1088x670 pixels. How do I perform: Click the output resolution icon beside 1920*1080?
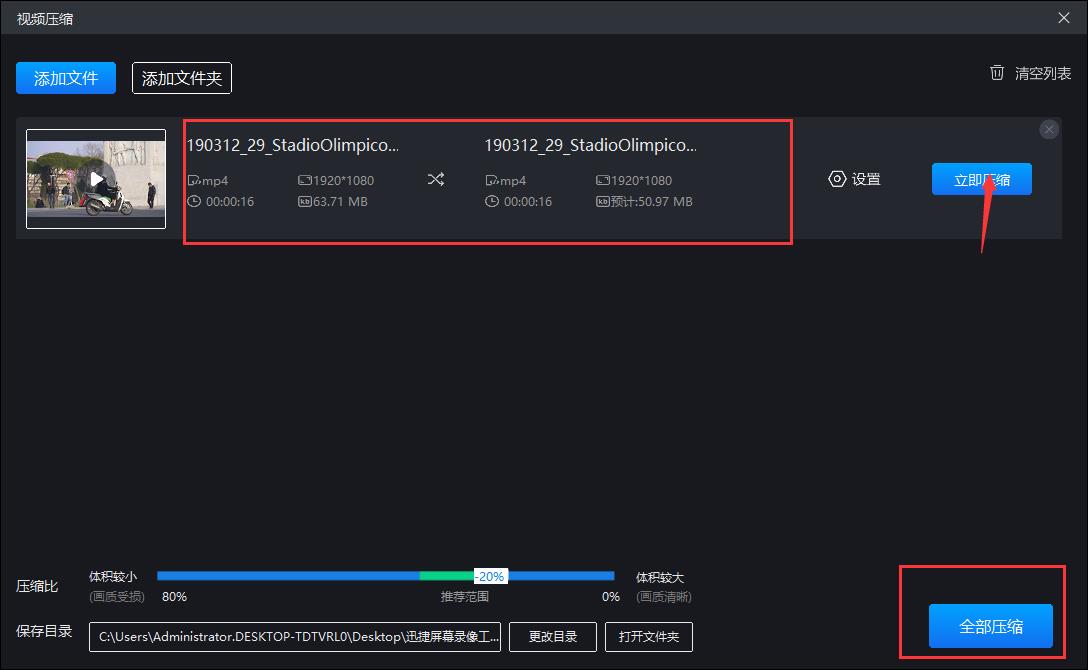pos(602,180)
